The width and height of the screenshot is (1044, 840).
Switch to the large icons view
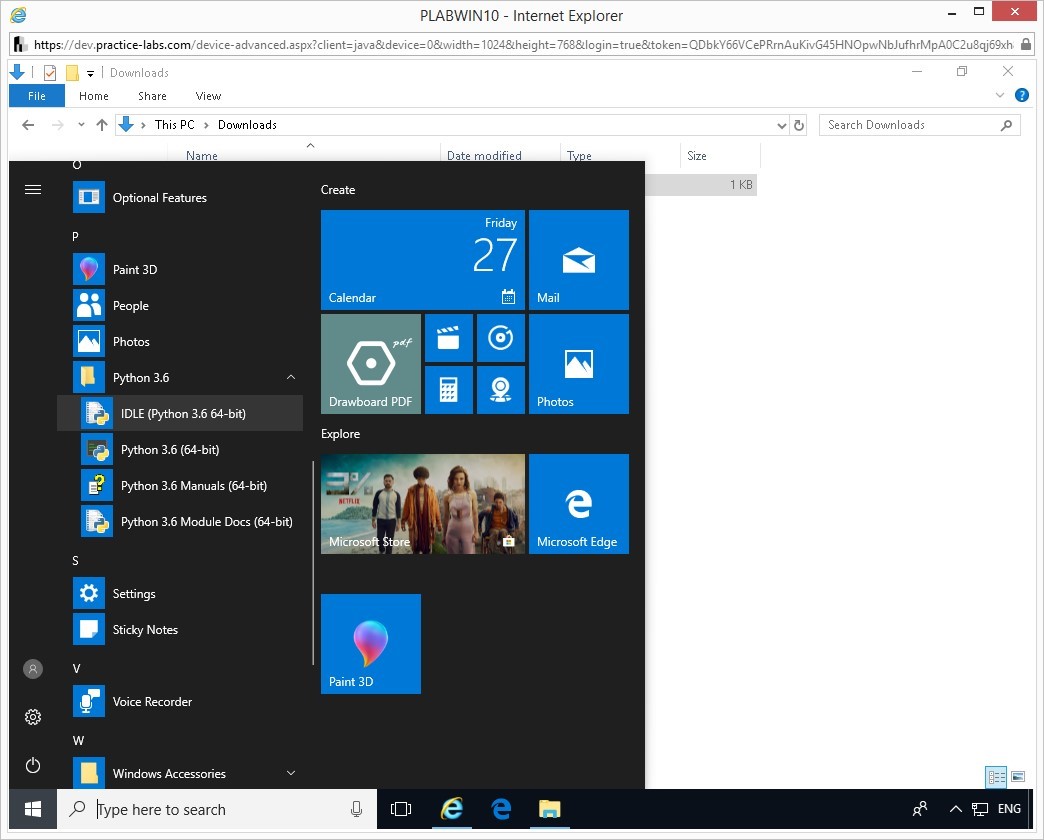click(1018, 776)
